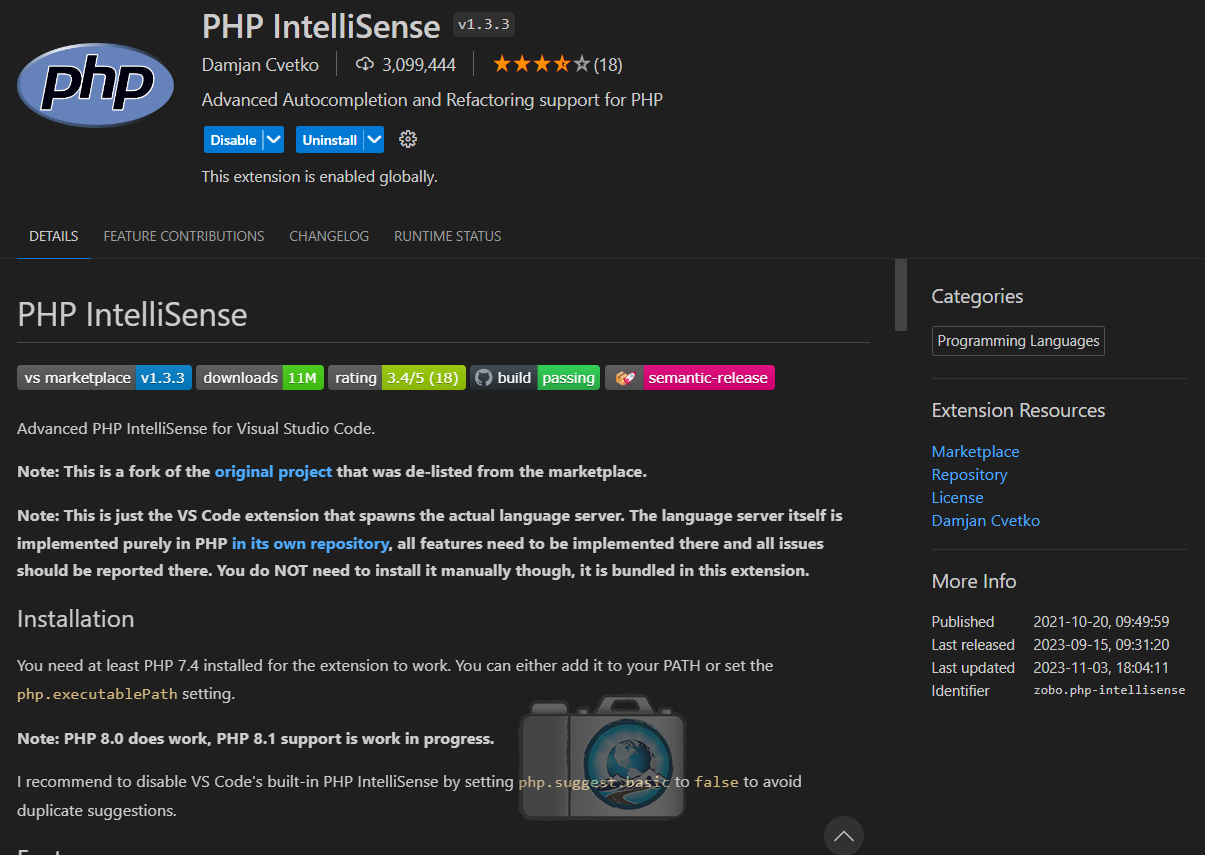Switch to the Details tab
1205x855 pixels.
click(53, 237)
